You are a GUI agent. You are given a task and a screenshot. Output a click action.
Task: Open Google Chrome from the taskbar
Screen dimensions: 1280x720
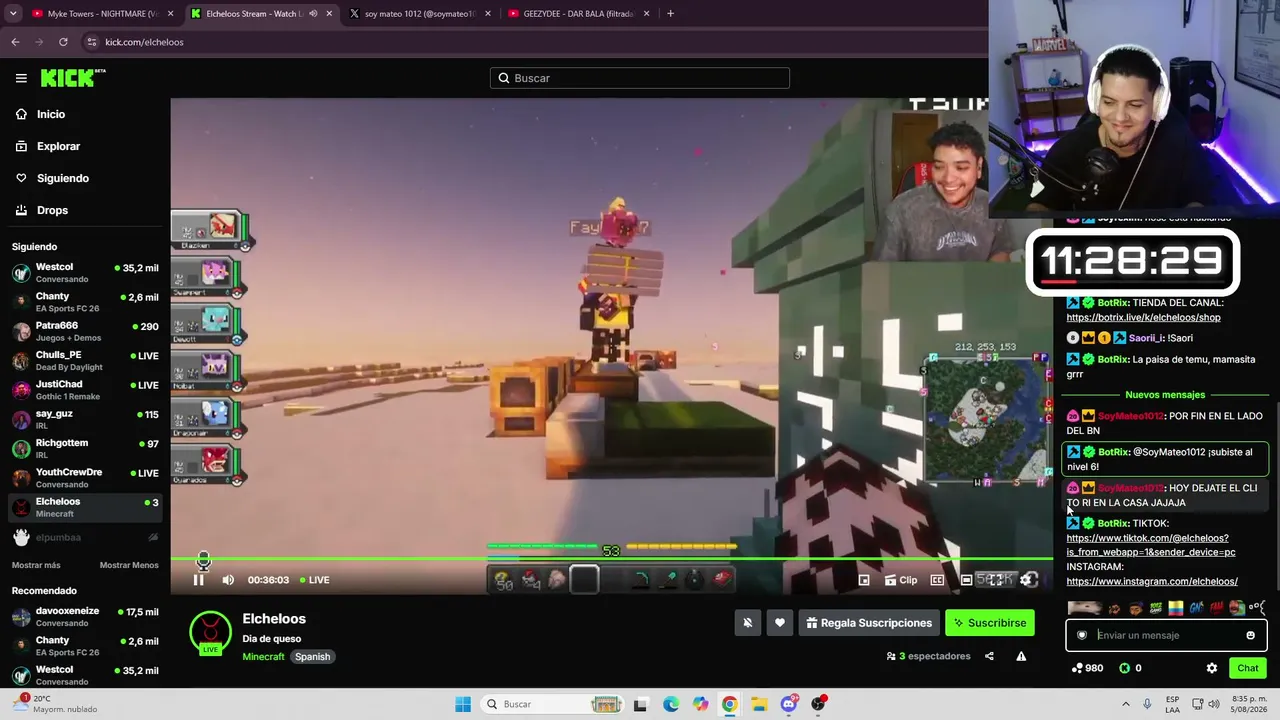pos(730,704)
